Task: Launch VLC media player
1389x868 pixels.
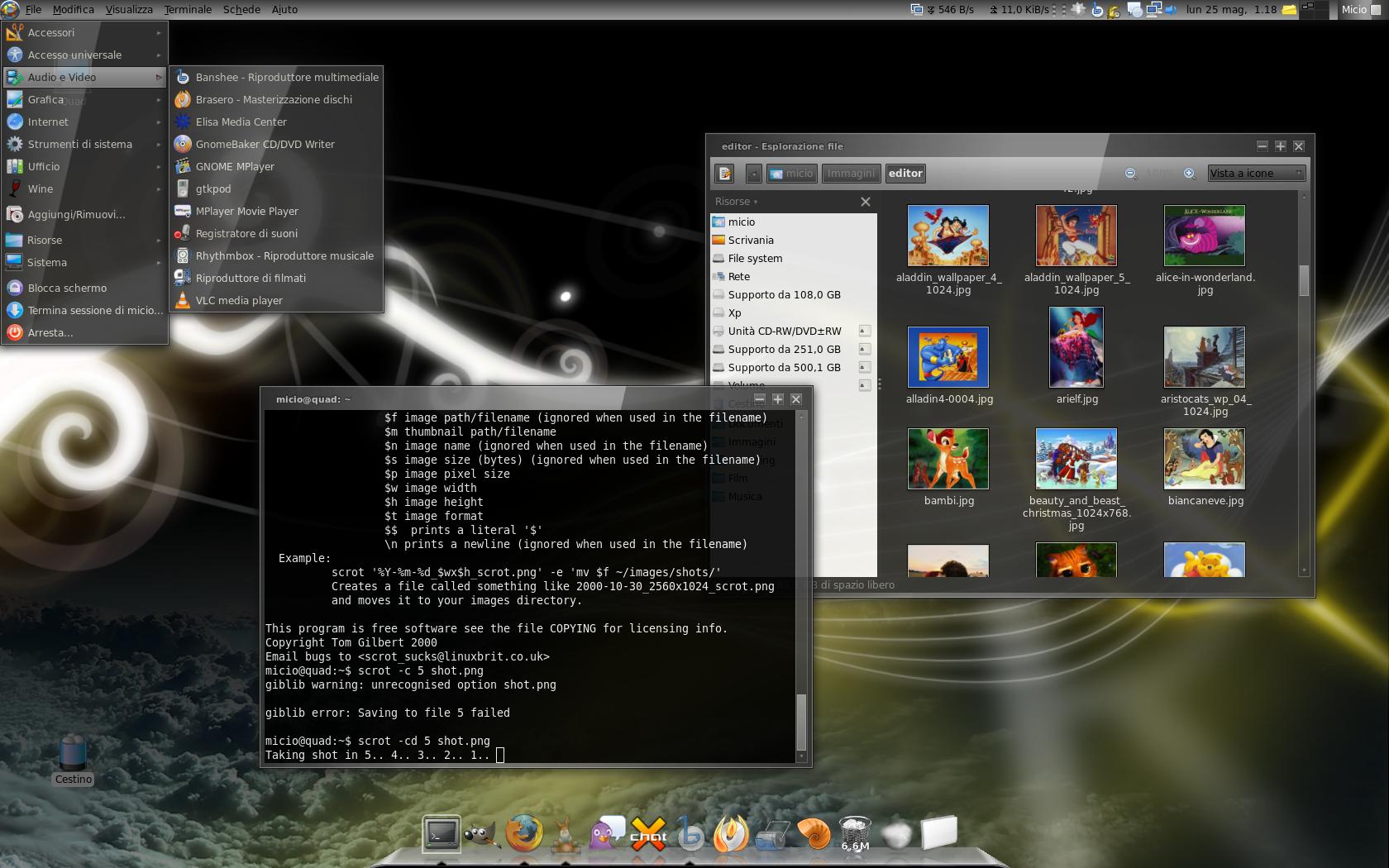Action: [x=276, y=300]
